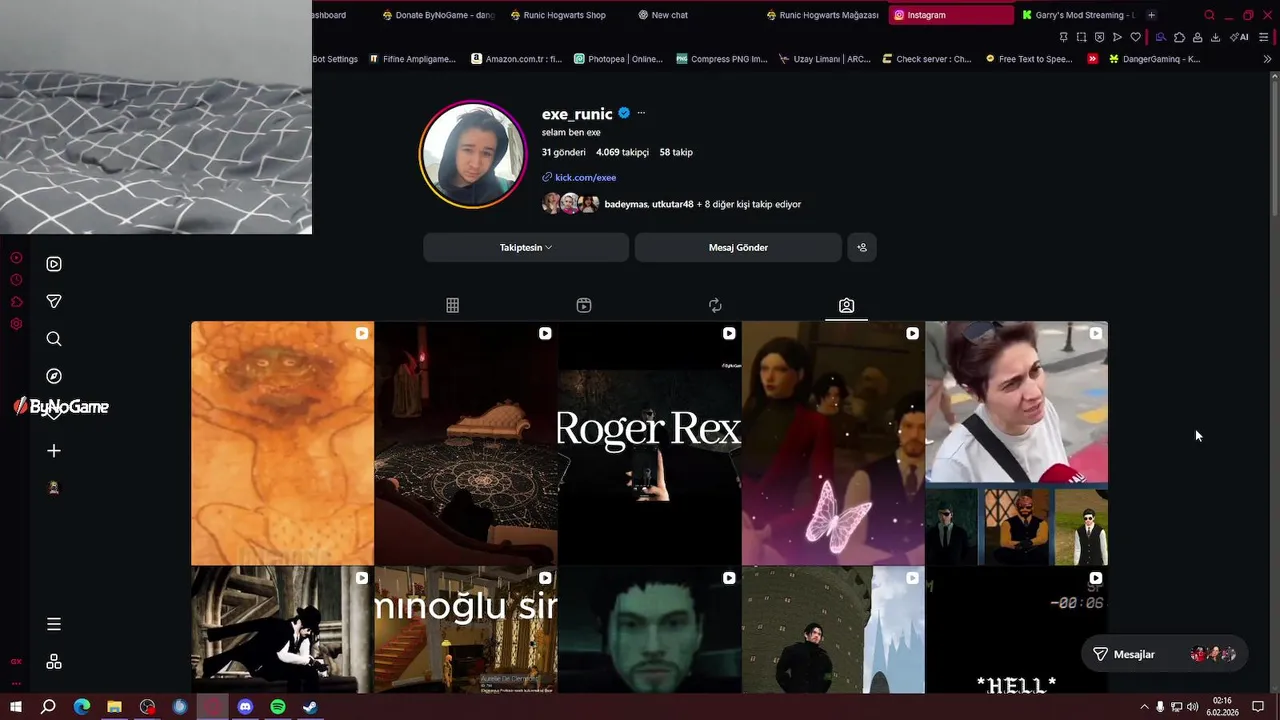The height and width of the screenshot is (720, 1280).
Task: Open Spotify from the taskbar
Action: (x=278, y=707)
